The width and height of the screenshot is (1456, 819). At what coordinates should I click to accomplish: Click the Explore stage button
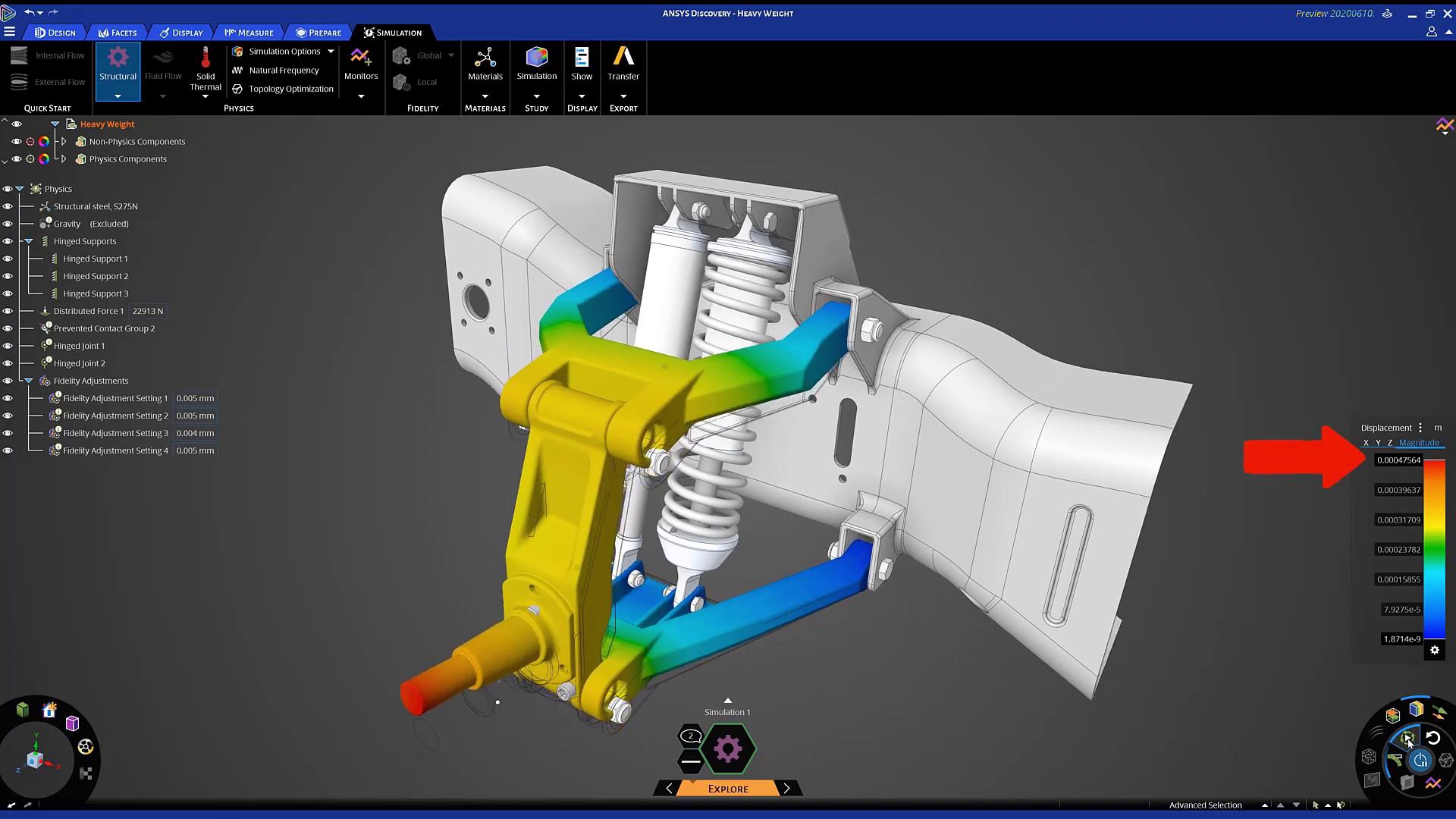pos(727,789)
